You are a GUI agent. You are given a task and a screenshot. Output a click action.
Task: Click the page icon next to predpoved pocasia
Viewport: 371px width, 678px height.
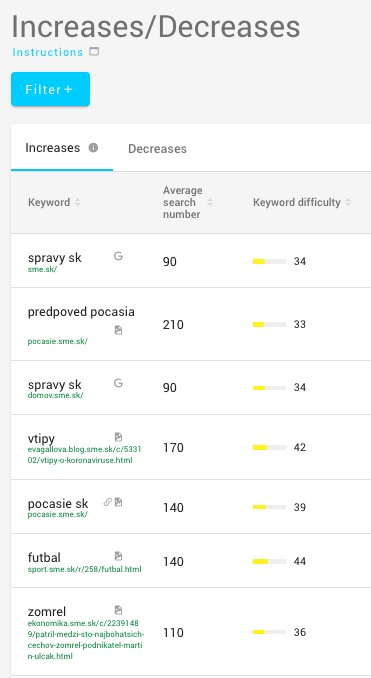[x=118, y=330]
